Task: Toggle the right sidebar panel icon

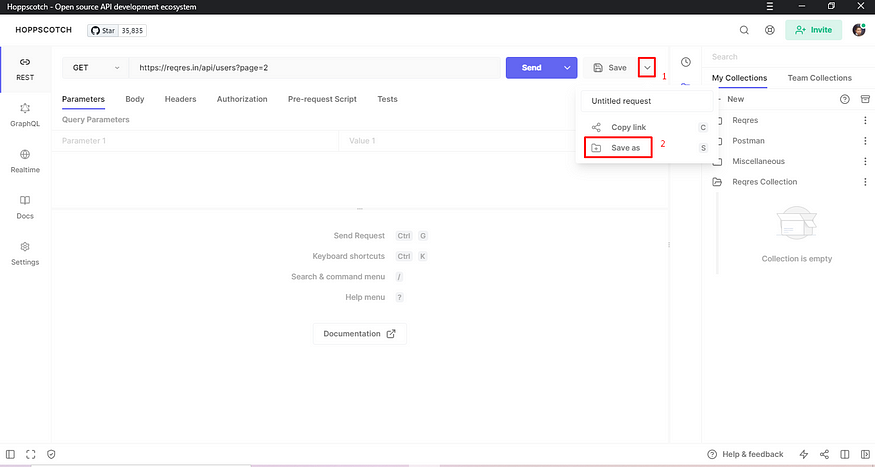Action: [x=865, y=454]
